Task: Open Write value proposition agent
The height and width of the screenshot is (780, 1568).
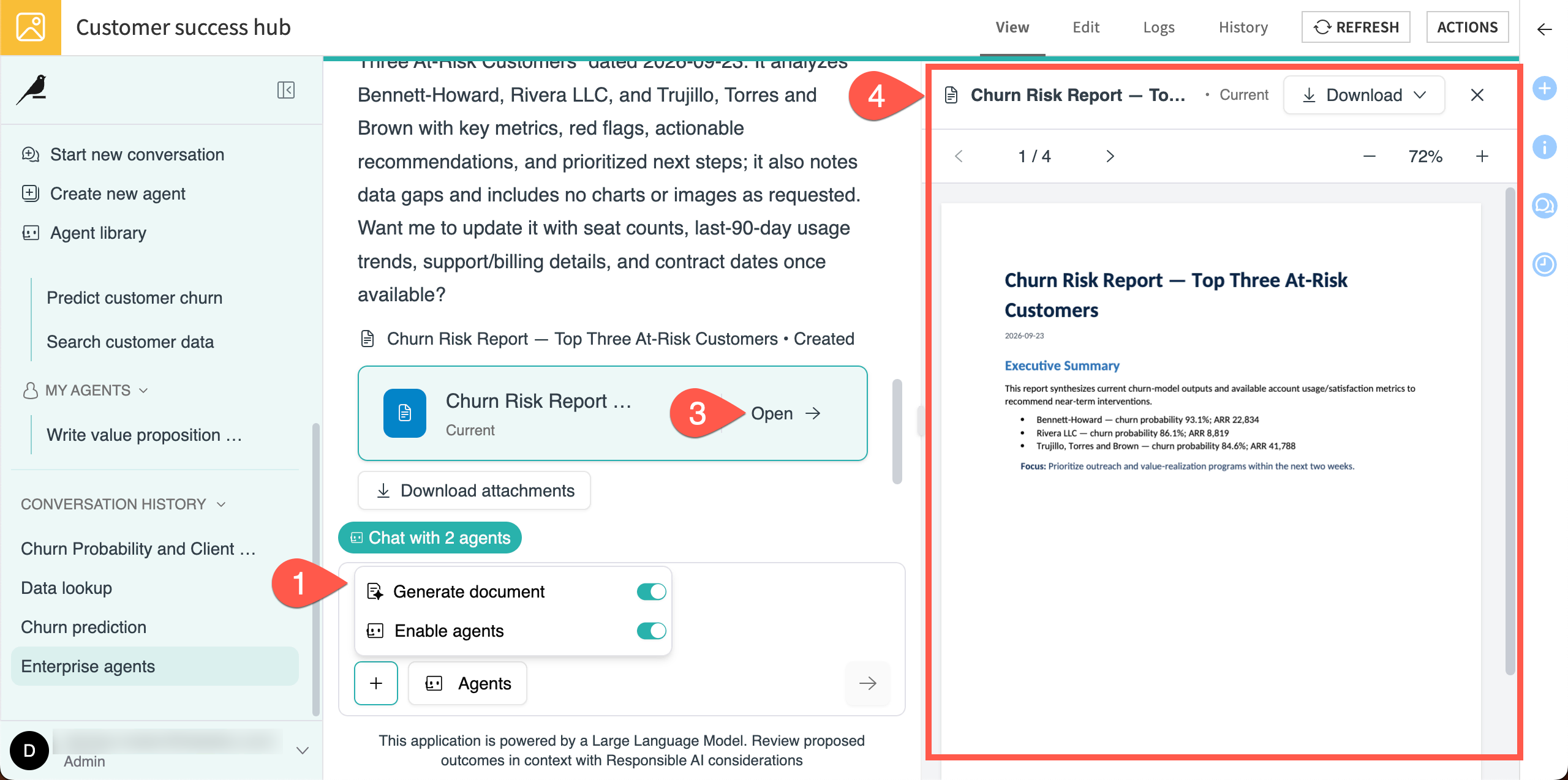Action: click(x=145, y=435)
